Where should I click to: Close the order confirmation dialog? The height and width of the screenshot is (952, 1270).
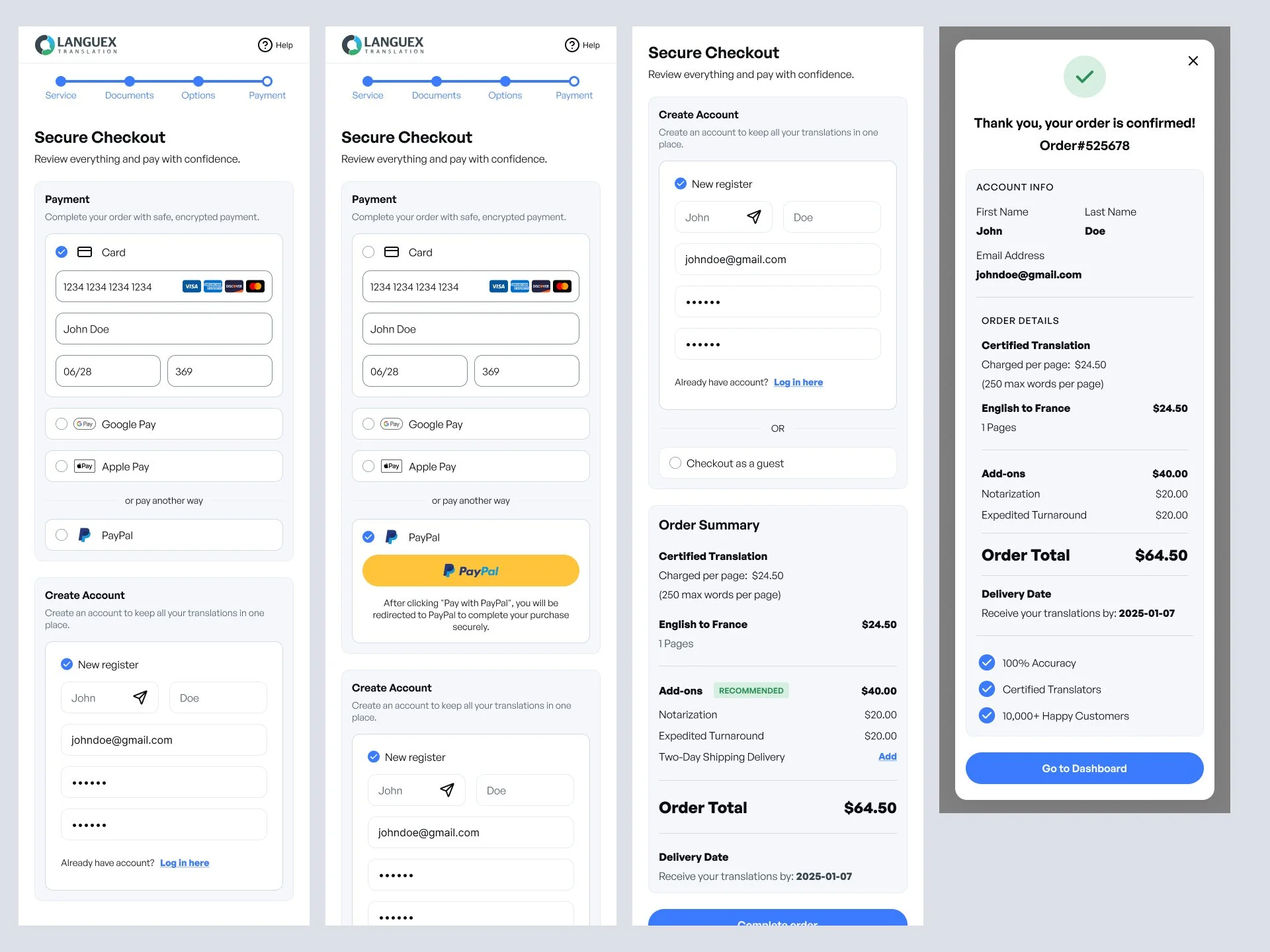tap(1193, 61)
